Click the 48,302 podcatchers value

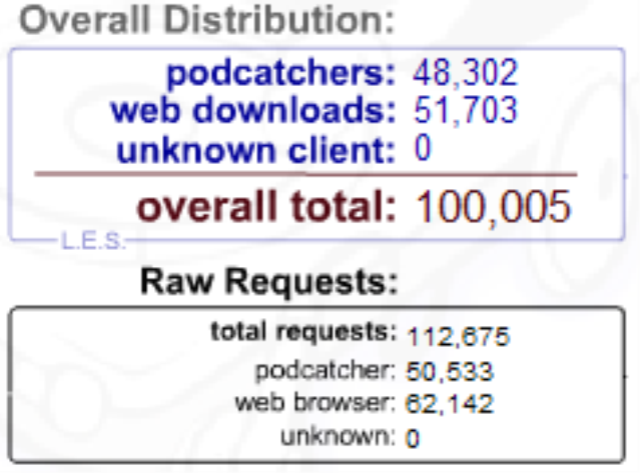click(x=466, y=72)
